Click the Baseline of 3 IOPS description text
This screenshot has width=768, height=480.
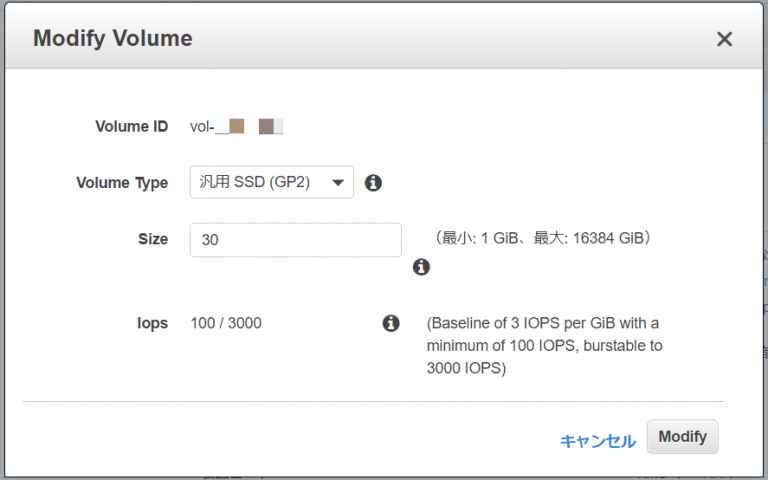click(x=544, y=345)
